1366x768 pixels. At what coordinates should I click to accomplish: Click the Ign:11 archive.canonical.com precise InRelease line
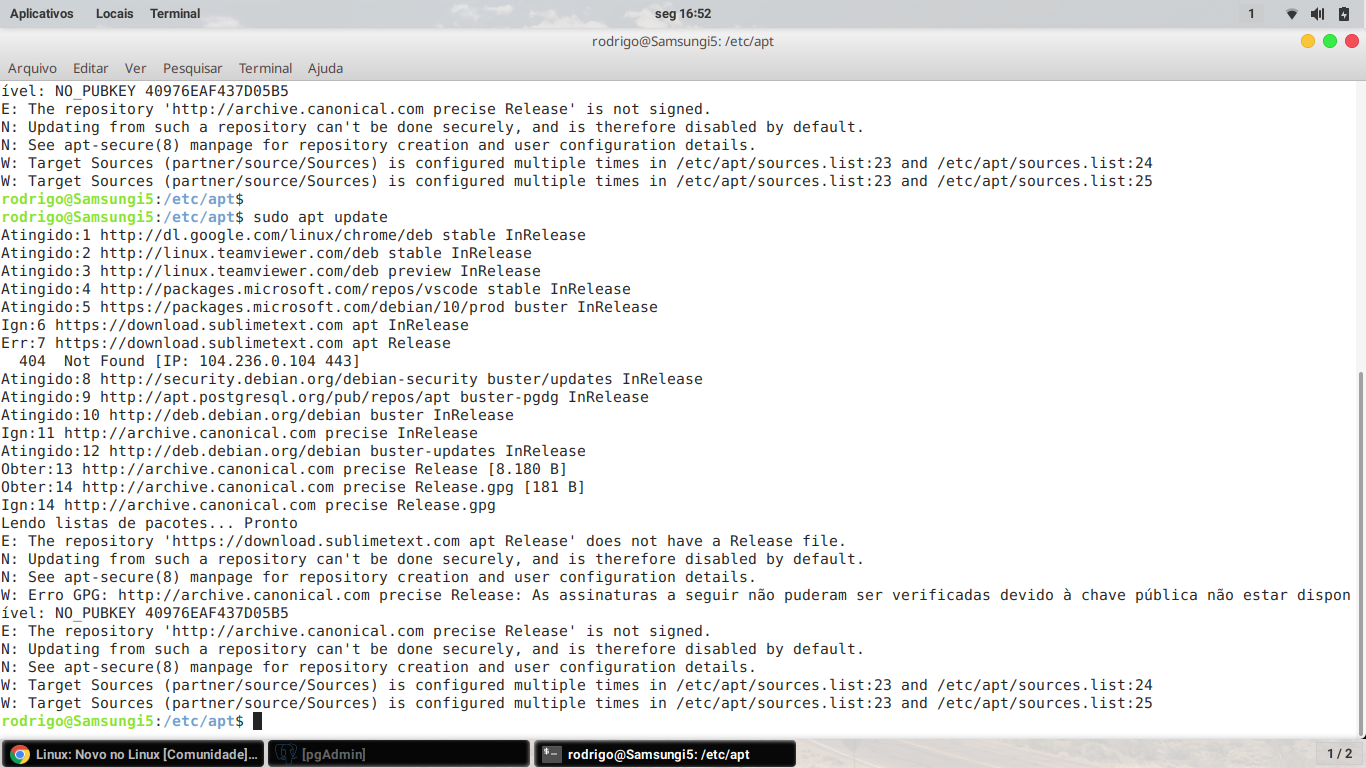click(239, 433)
